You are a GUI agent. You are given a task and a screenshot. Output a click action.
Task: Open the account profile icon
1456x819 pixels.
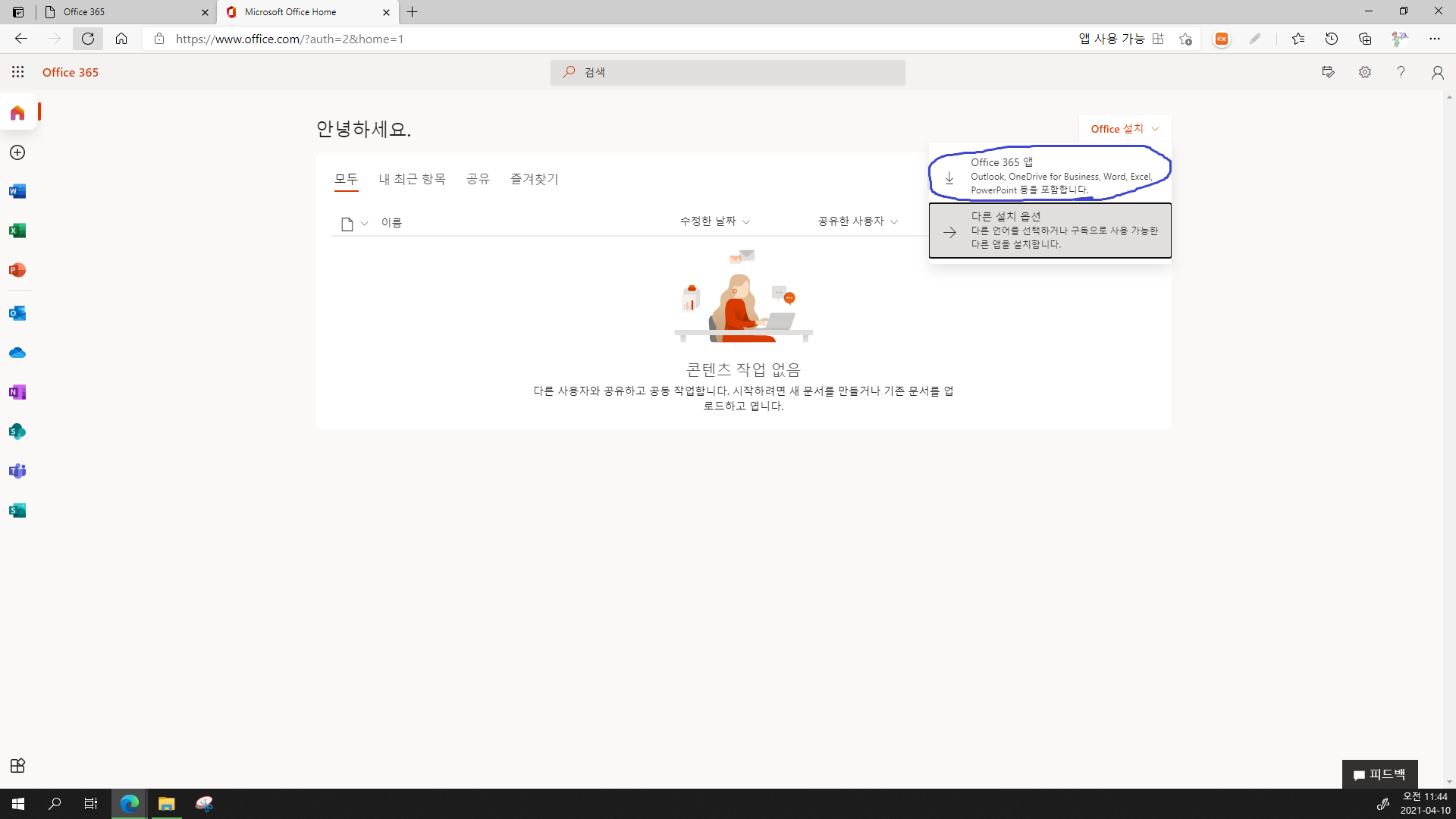(1437, 72)
